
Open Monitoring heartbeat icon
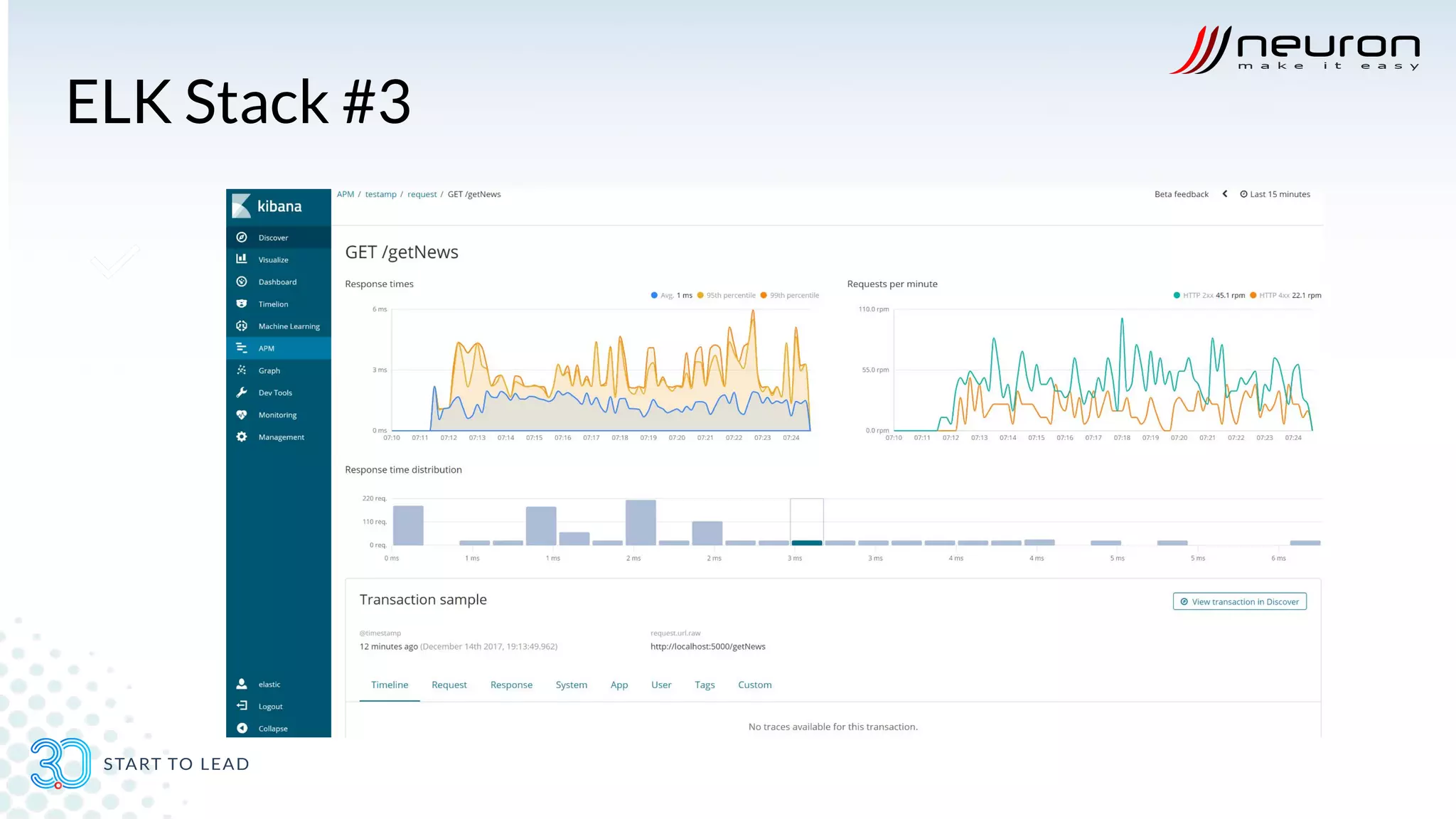click(242, 414)
